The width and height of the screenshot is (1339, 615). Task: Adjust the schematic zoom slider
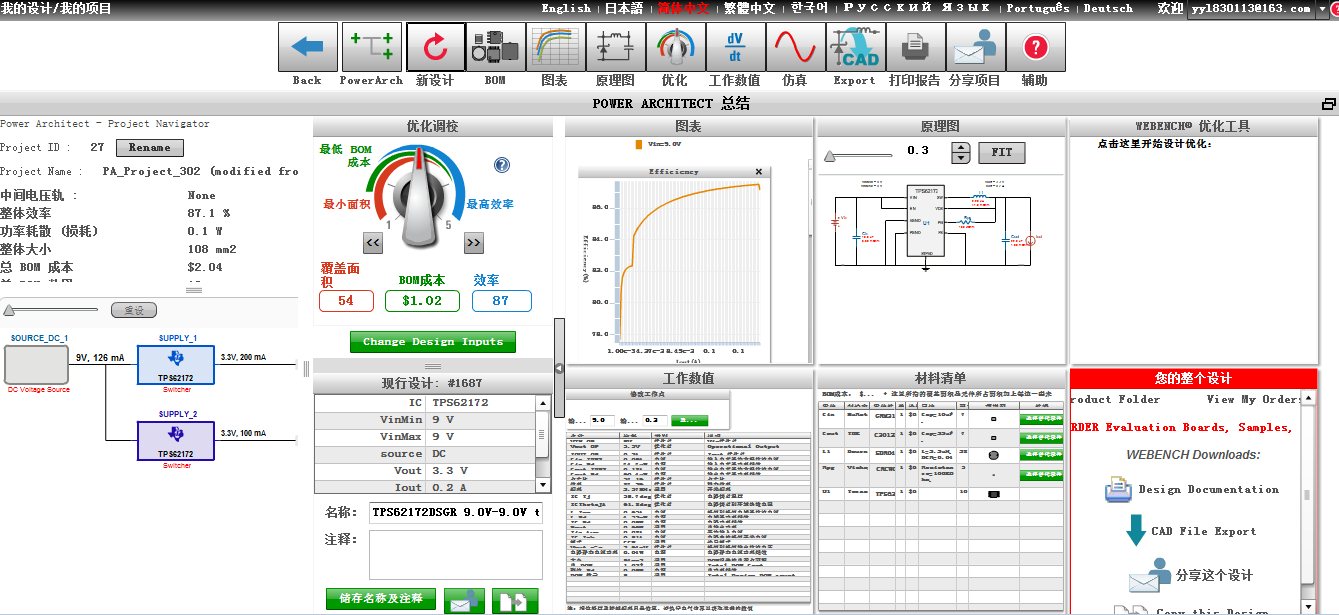tap(860, 154)
